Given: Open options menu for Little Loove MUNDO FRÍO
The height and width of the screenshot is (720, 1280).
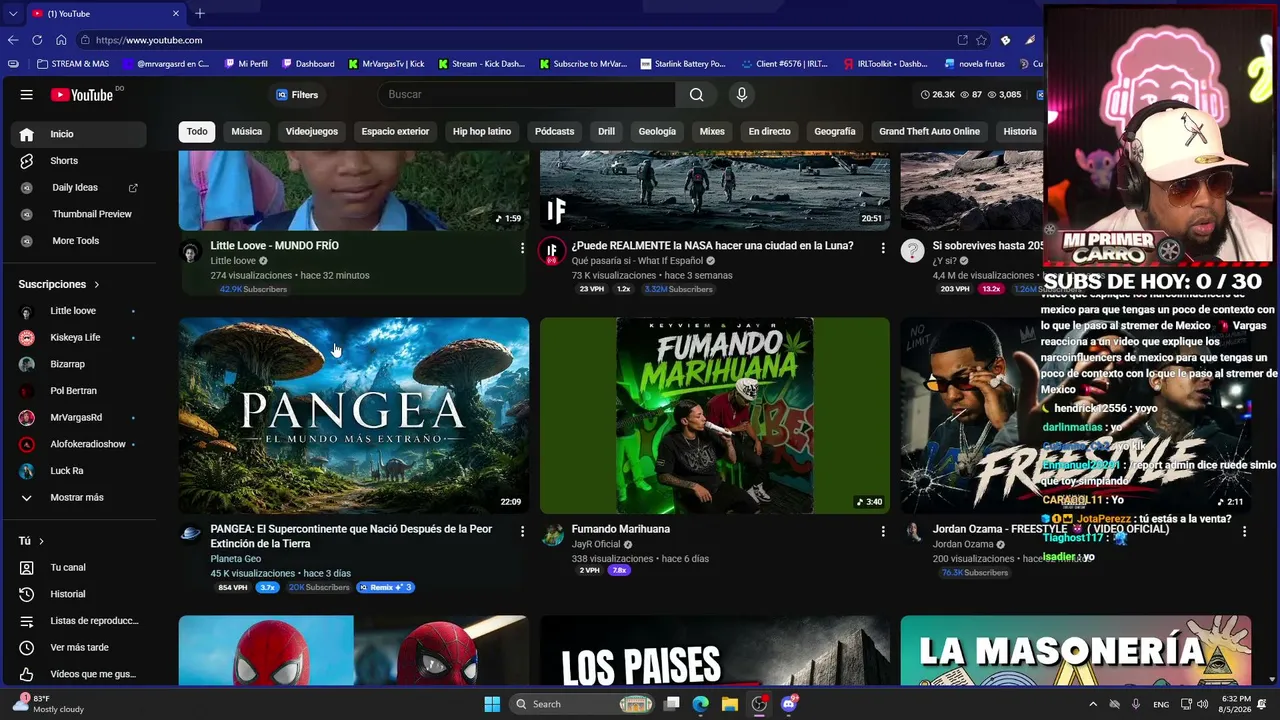Looking at the screenshot, I should pyautogui.click(x=522, y=247).
